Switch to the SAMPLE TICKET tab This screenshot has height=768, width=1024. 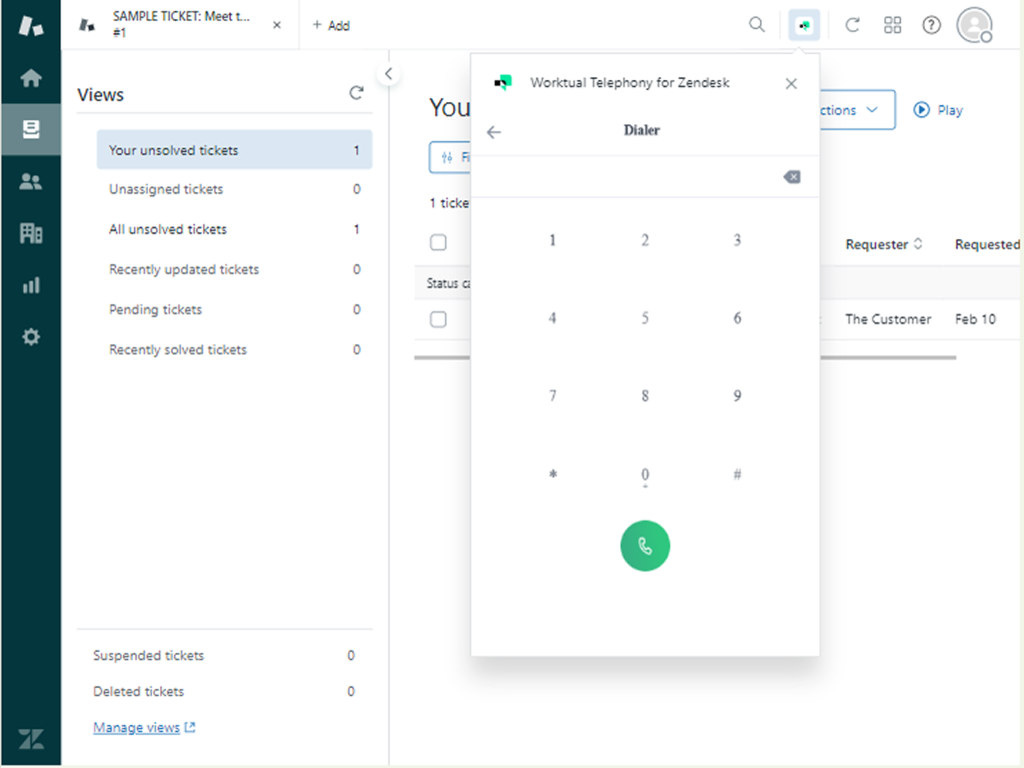[x=180, y=25]
